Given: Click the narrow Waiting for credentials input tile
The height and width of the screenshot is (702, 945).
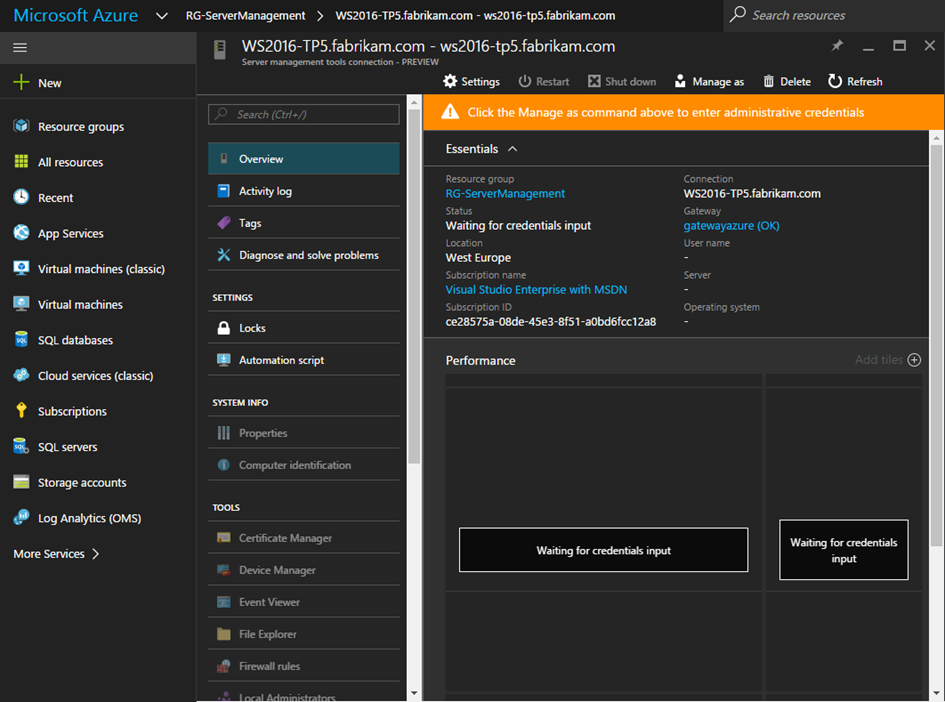Looking at the screenshot, I should pos(843,550).
